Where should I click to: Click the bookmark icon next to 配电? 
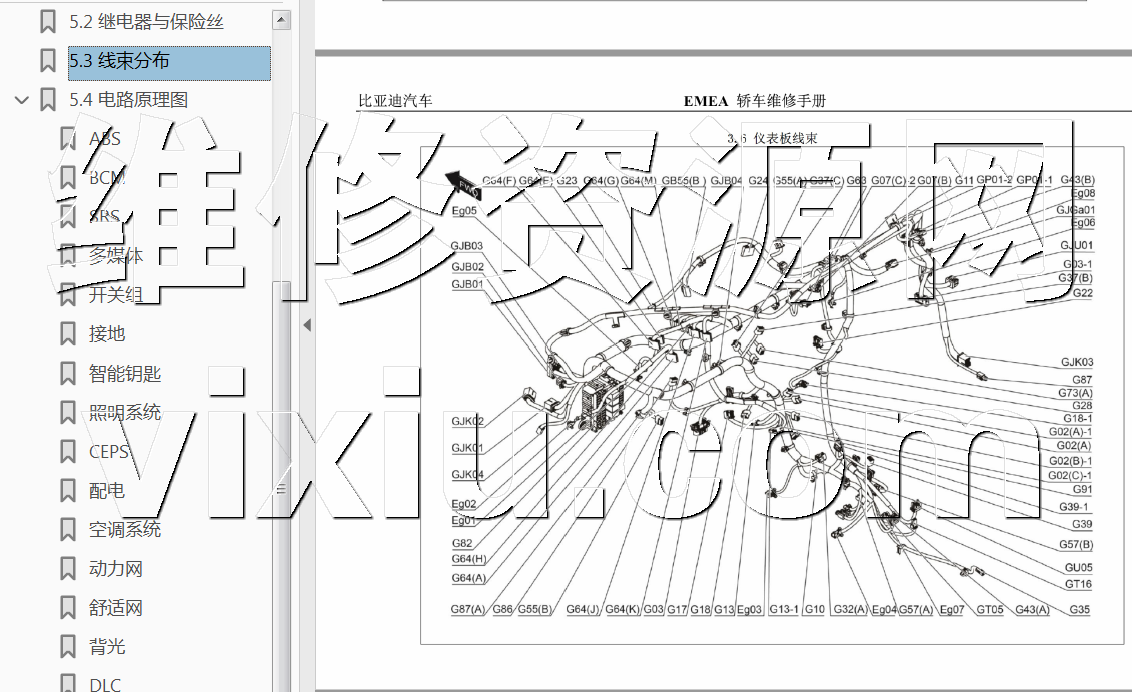click(x=67, y=491)
